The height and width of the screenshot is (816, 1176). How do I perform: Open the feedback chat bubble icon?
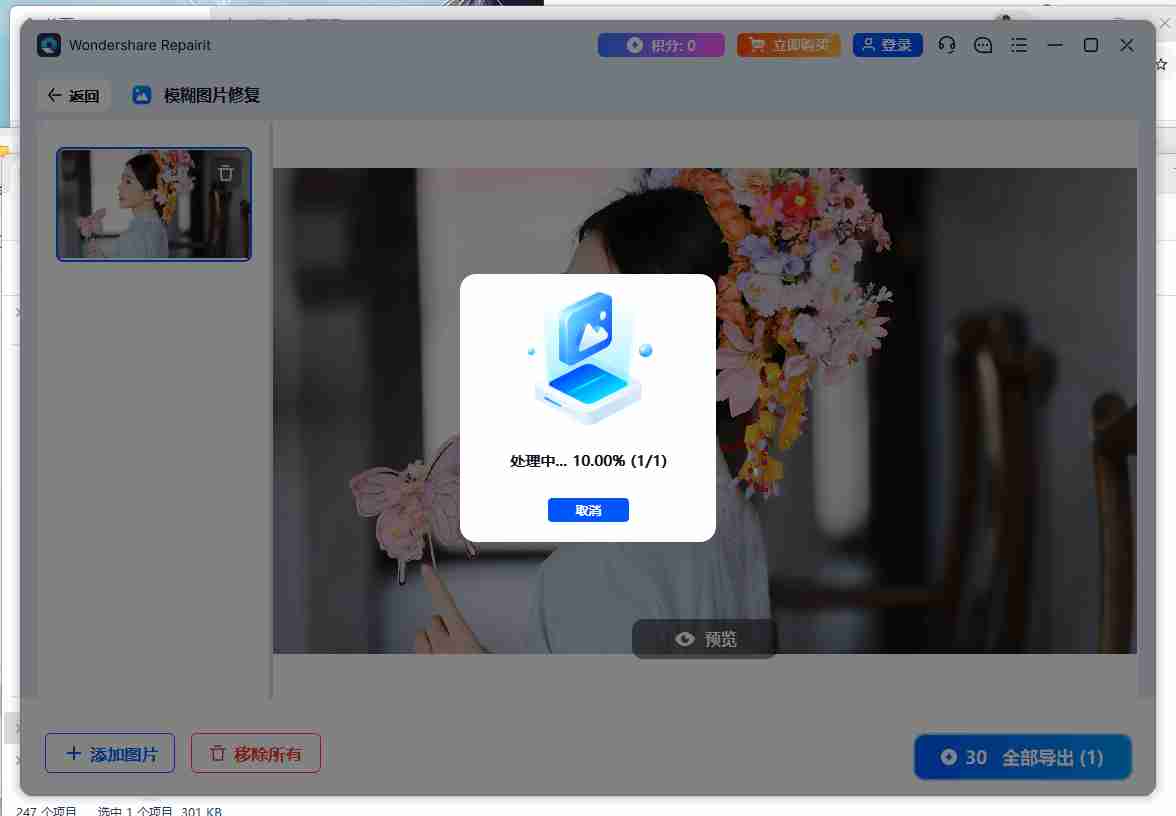click(x=983, y=46)
